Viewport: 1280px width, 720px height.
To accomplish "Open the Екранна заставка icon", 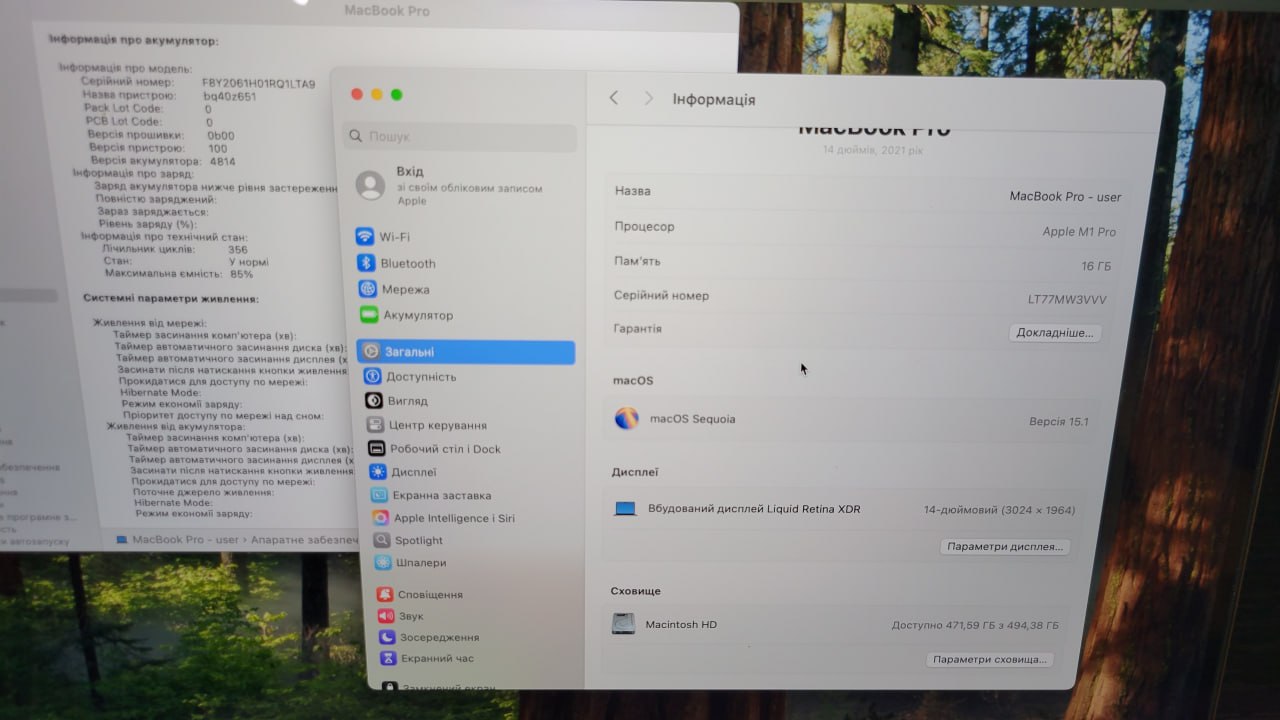I will (379, 495).
